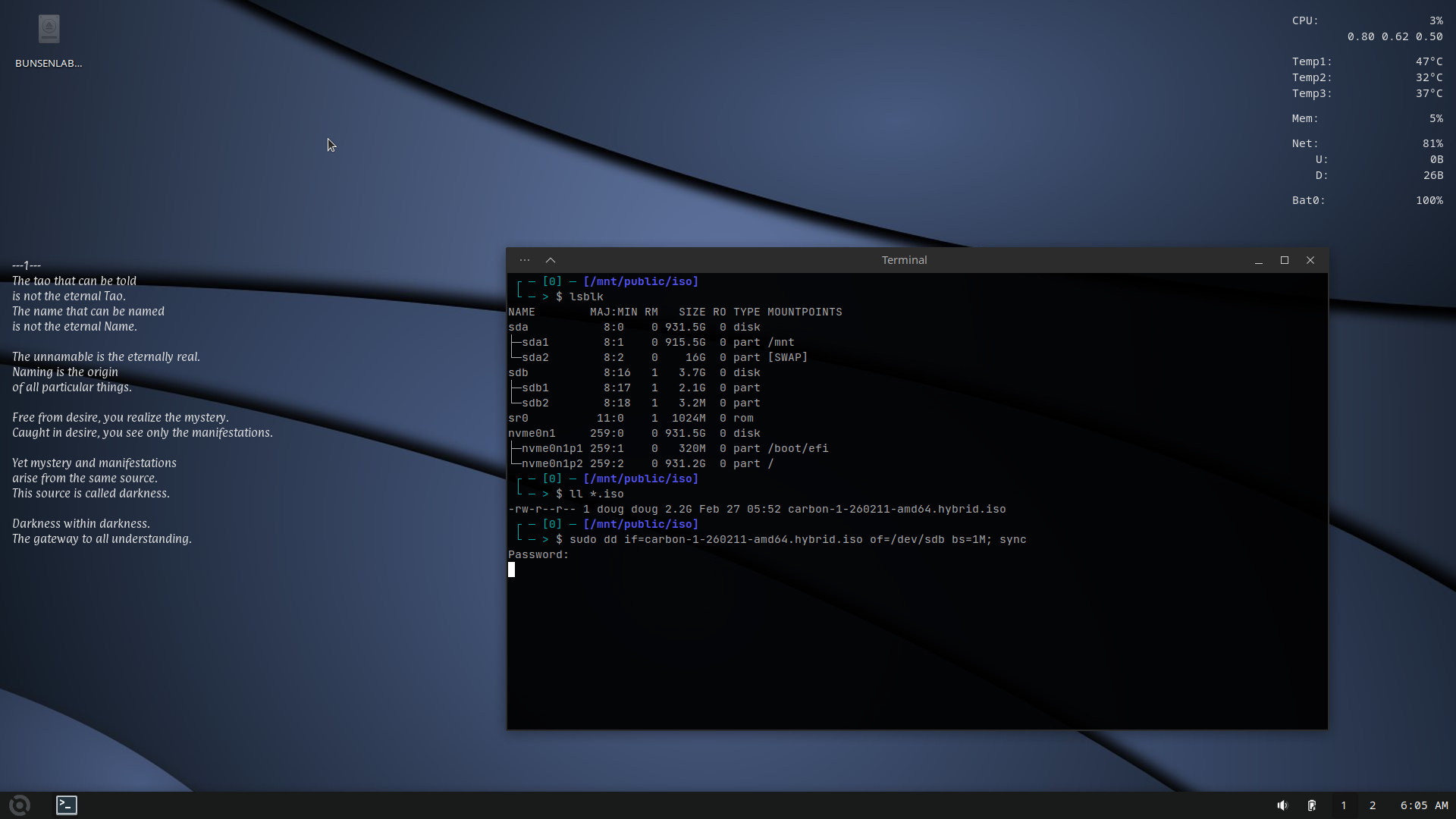Click the sudo dd command line
The width and height of the screenshot is (1456, 819).
click(797, 539)
